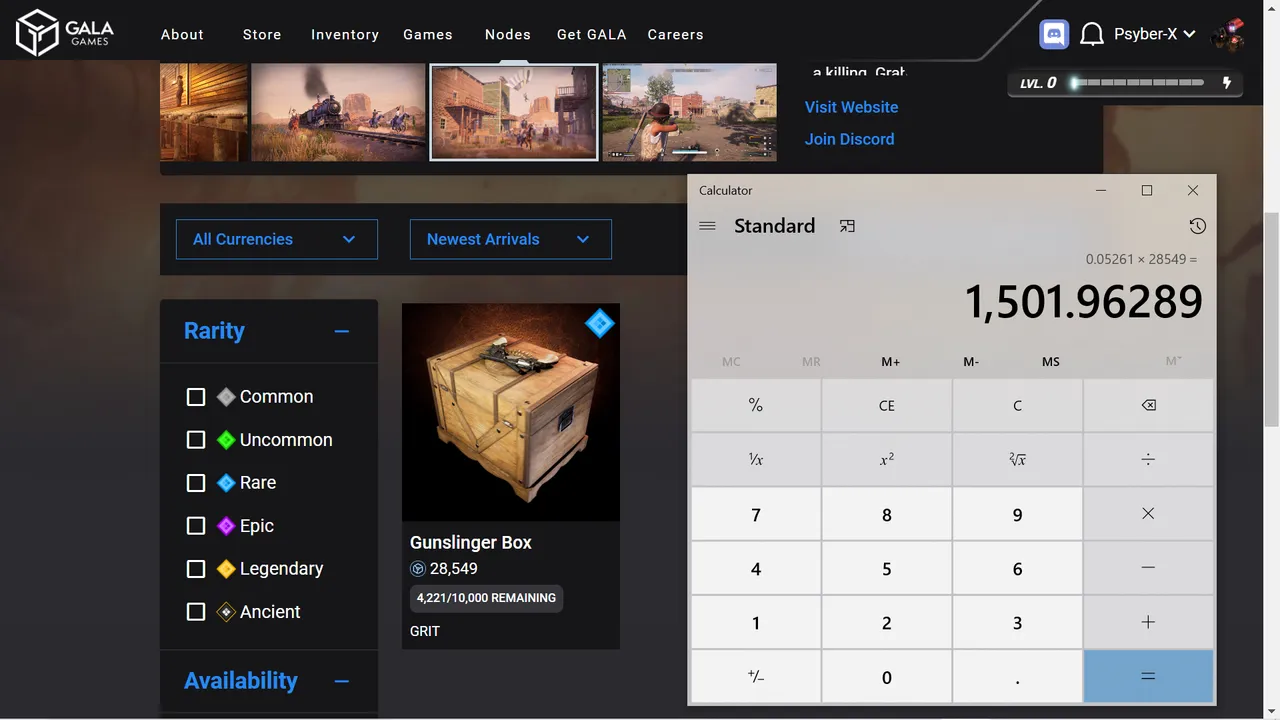The image size is (1280, 720).
Task: Click the 7 key in Calculator
Action: tap(756, 514)
